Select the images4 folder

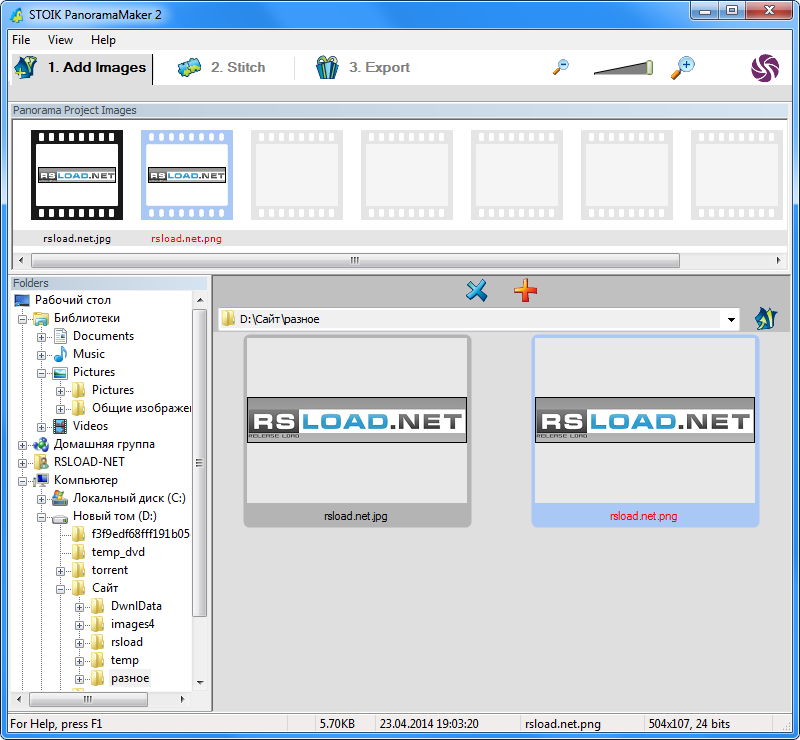[132, 624]
